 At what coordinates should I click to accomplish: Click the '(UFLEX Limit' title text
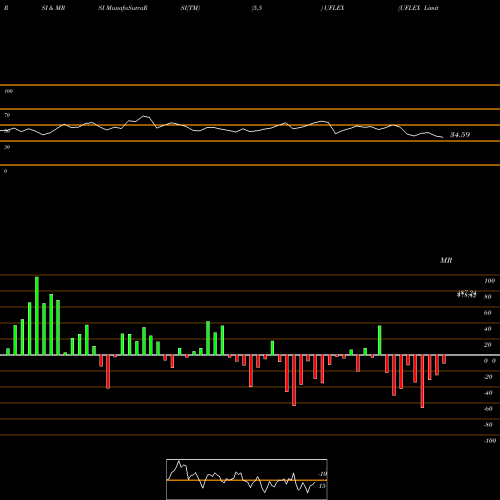[418, 8]
